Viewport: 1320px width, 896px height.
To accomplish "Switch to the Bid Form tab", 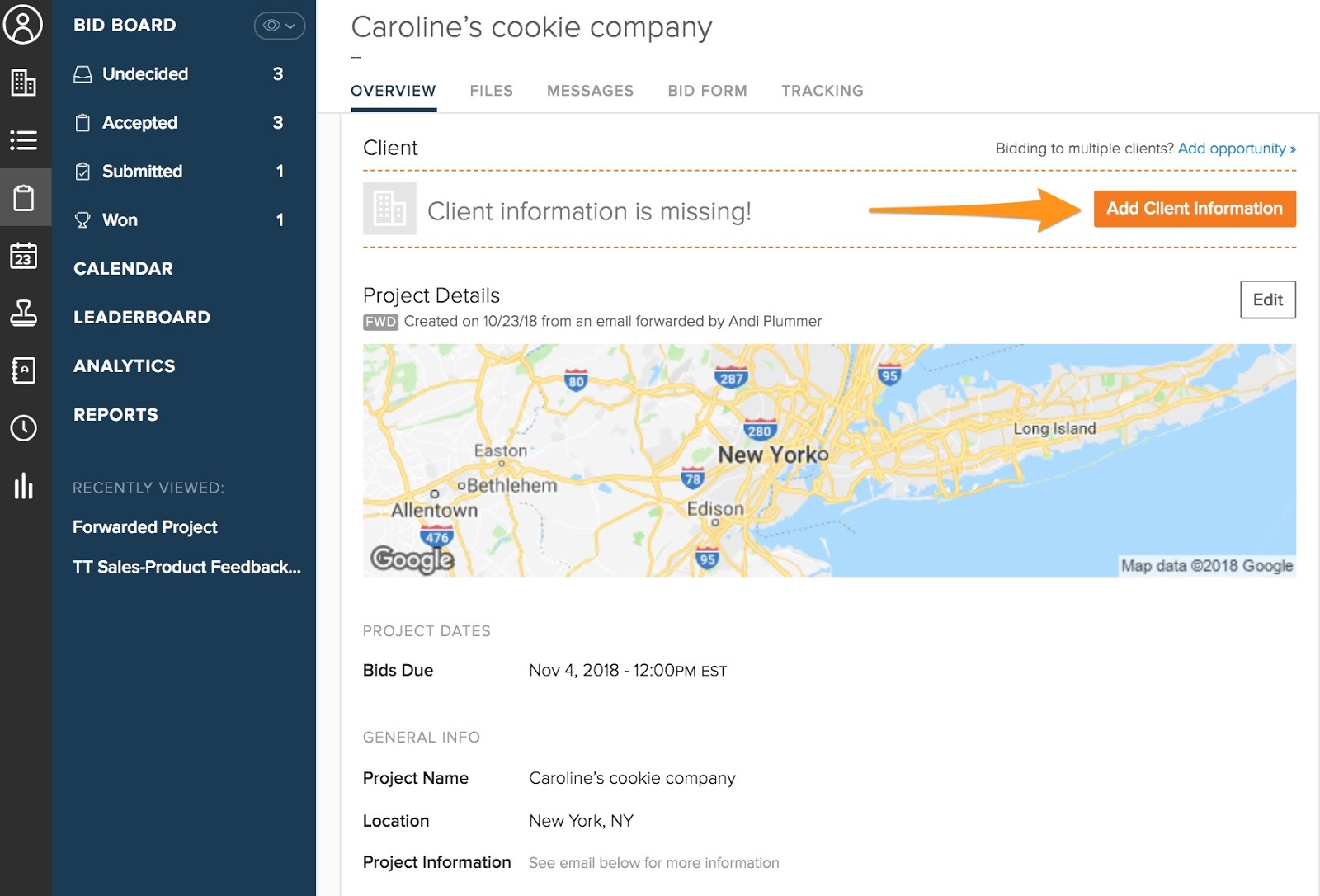I will (x=707, y=91).
